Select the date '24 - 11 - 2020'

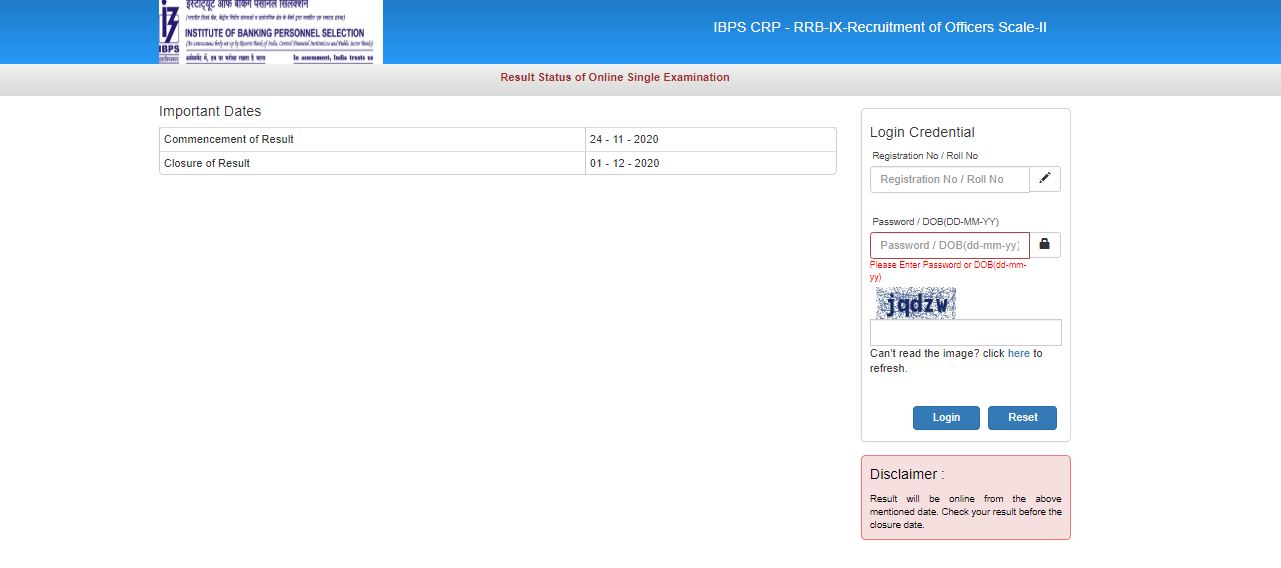pos(624,139)
